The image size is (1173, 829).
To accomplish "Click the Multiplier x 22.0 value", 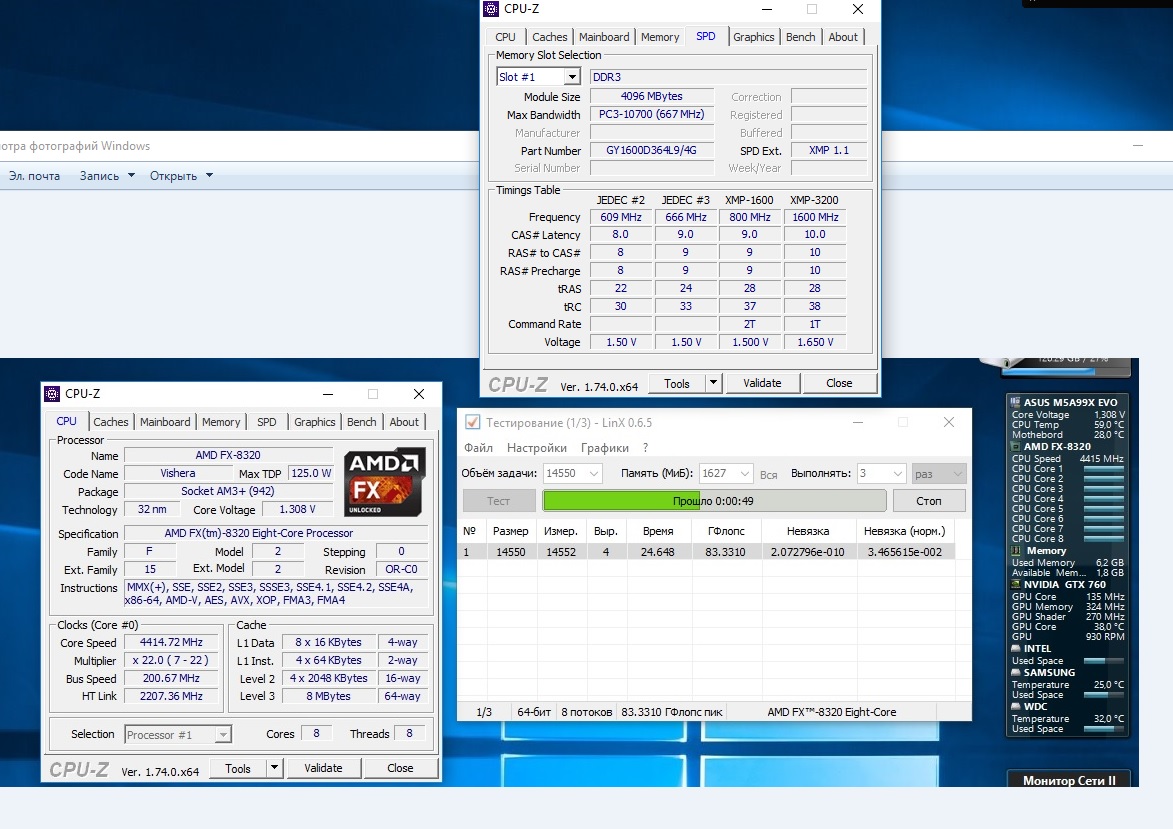I will (x=171, y=660).
